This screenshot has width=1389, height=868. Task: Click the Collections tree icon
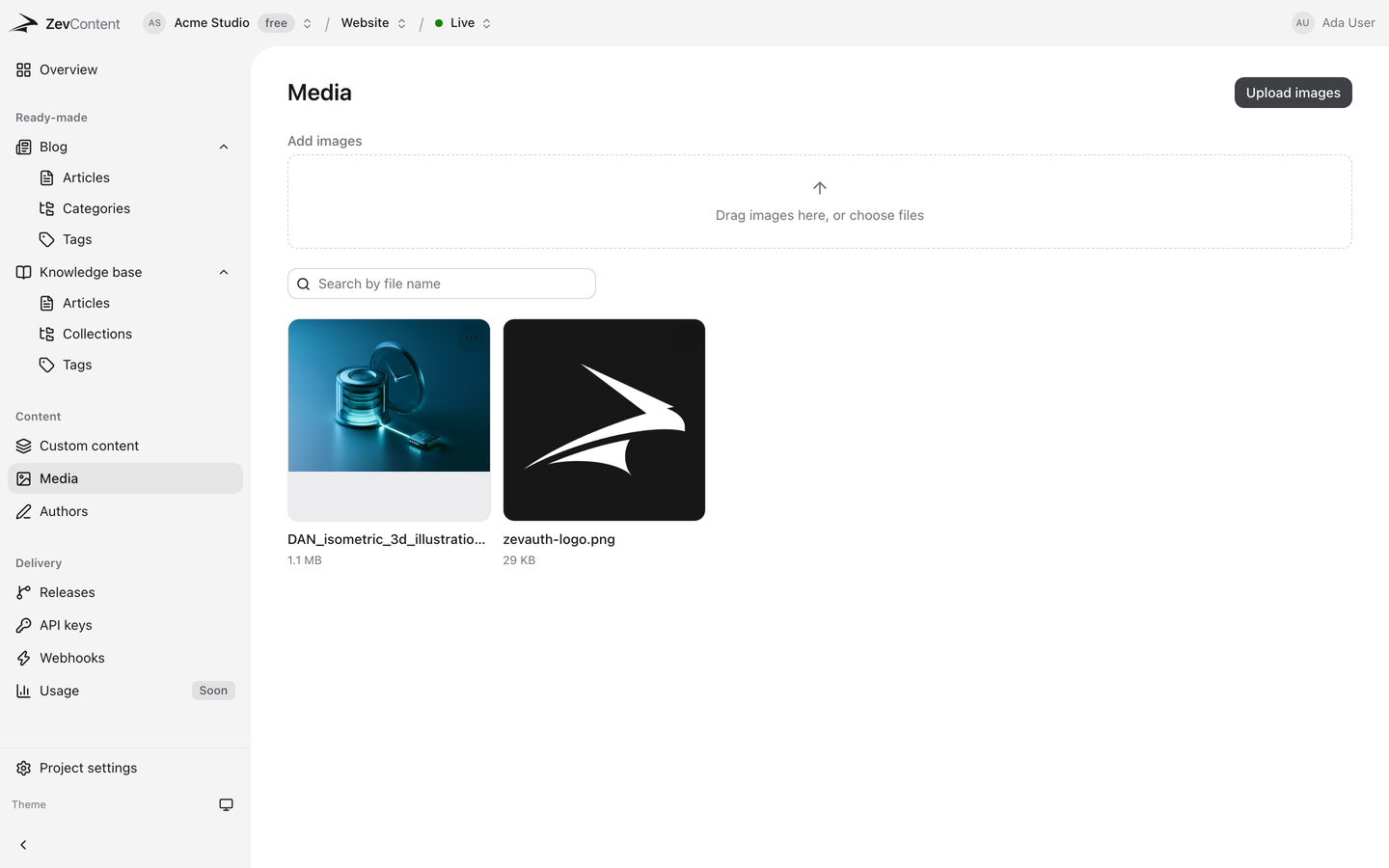tap(46, 334)
